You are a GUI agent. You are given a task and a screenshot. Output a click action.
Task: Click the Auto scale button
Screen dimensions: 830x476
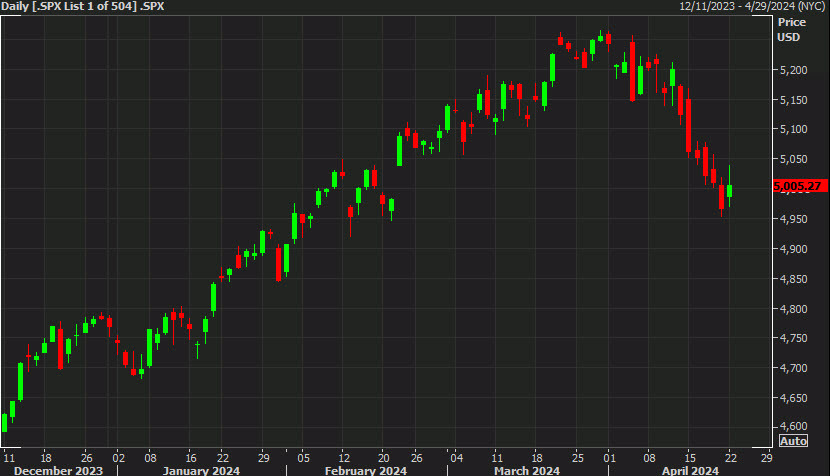coord(793,441)
